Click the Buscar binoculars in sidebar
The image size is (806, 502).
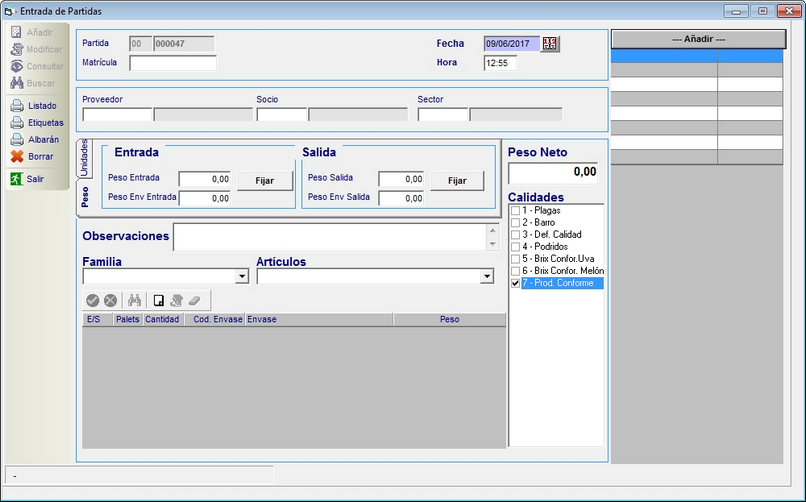tap(16, 83)
